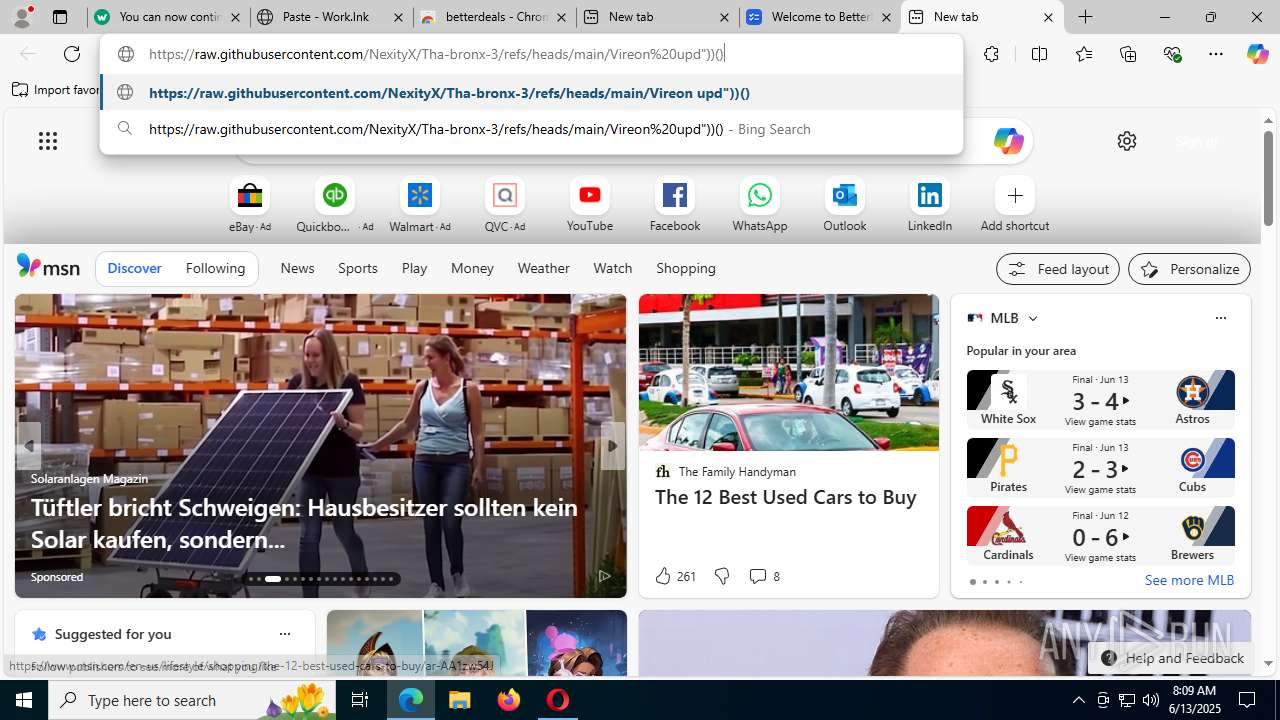The width and height of the screenshot is (1280, 720).
Task: Open the Settings and more ellipsis menu
Action: [1216, 54]
